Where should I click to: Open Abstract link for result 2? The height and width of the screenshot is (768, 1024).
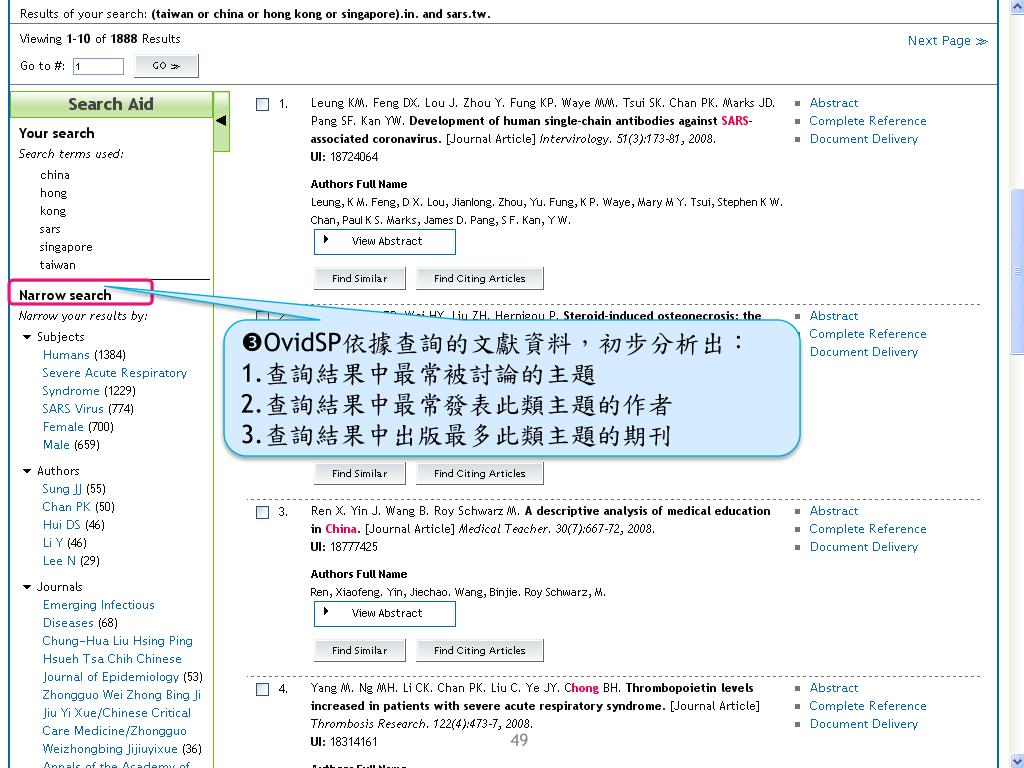(x=833, y=315)
